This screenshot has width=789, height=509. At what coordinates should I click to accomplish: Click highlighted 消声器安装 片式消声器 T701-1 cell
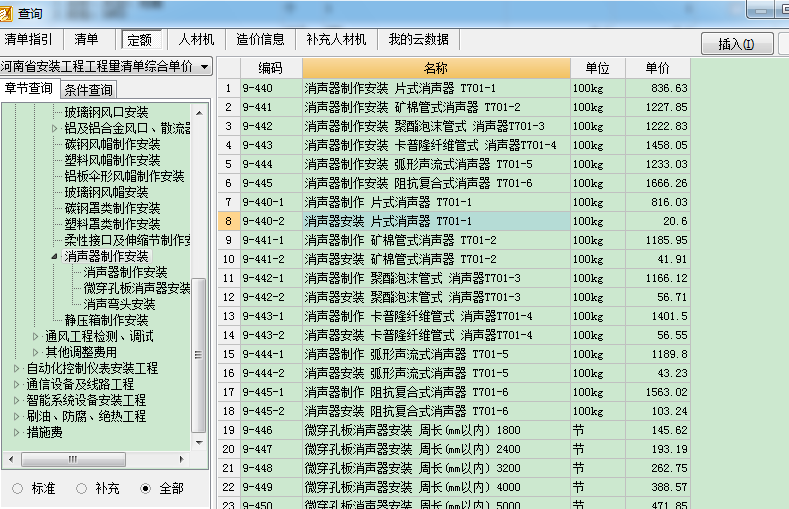436,221
